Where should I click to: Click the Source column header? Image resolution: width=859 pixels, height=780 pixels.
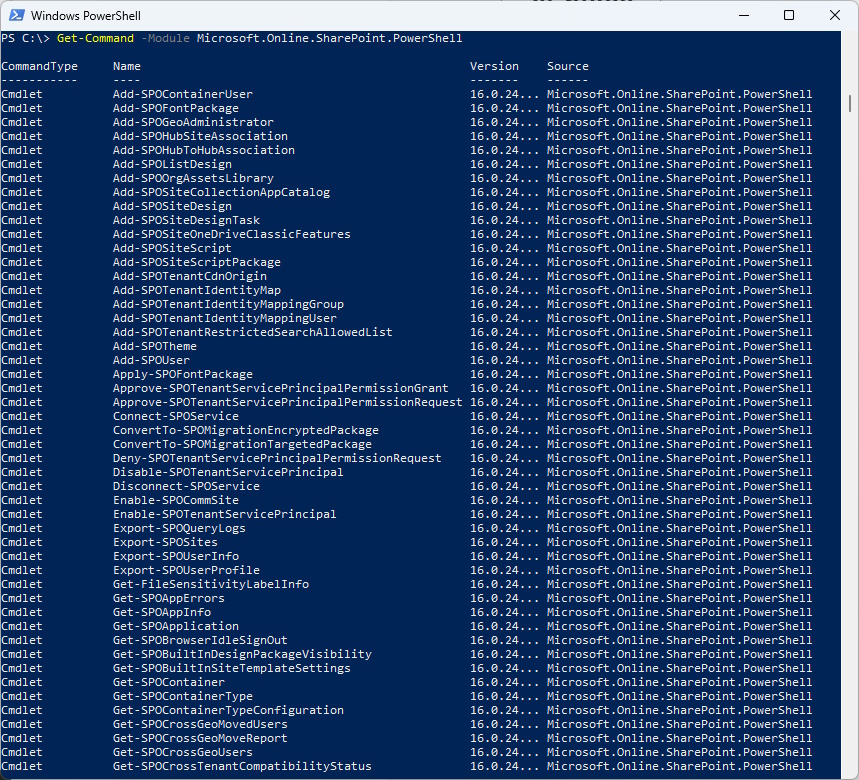[567, 66]
